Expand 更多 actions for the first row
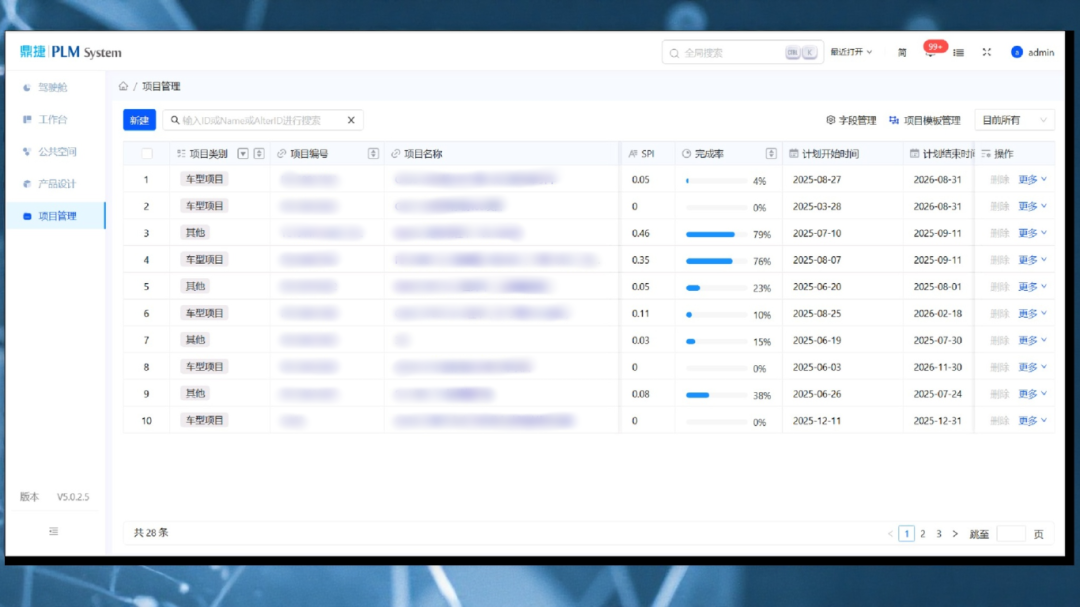This screenshot has height=607, width=1080. click(1032, 180)
